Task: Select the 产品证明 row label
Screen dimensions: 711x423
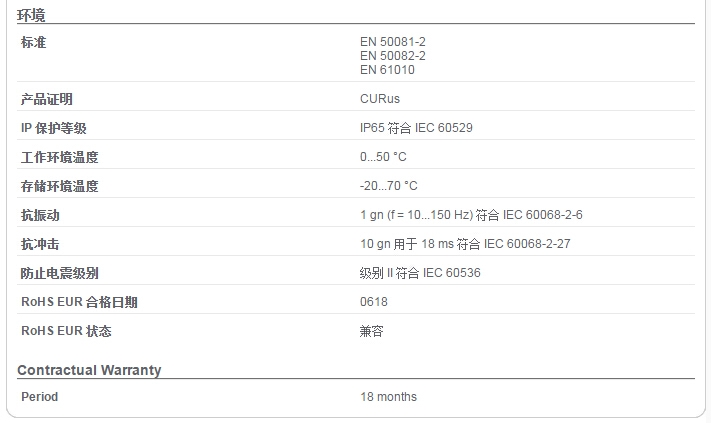Action: (47, 99)
